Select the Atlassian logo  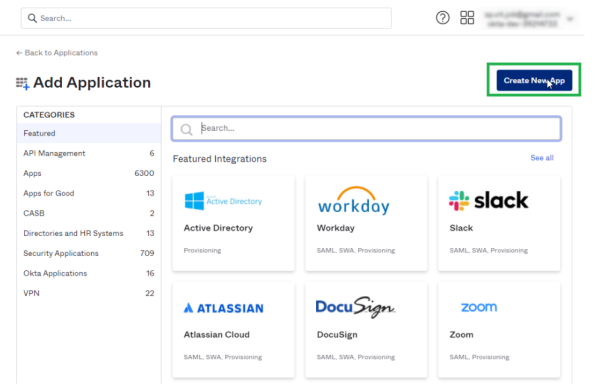(224, 308)
